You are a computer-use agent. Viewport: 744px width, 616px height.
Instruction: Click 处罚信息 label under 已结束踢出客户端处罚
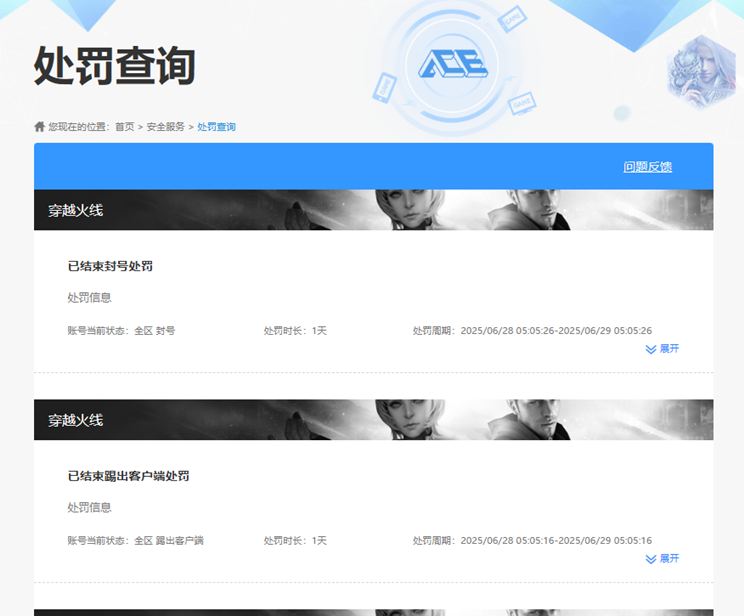coord(89,507)
